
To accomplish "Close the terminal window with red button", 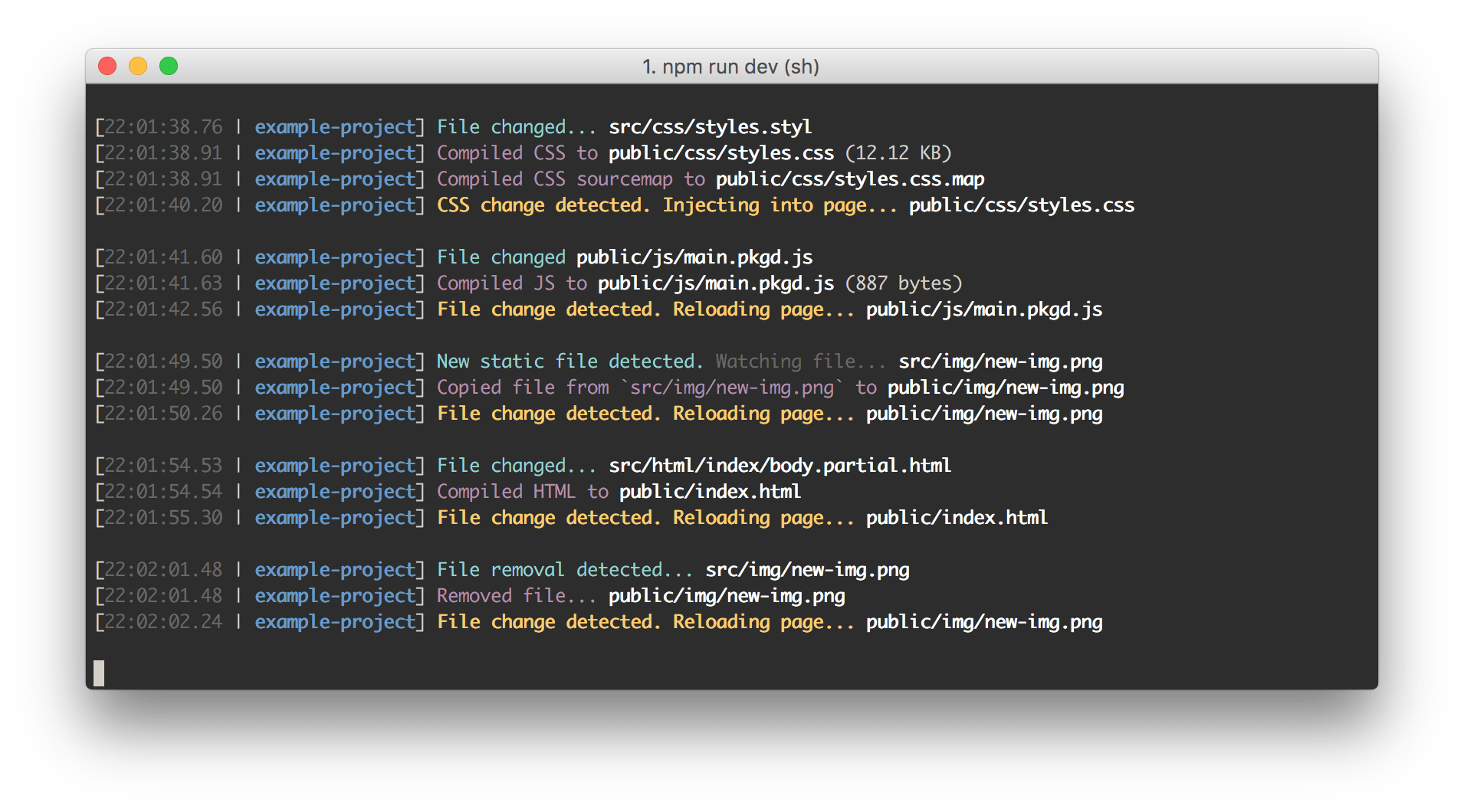I will pyautogui.click(x=107, y=67).
